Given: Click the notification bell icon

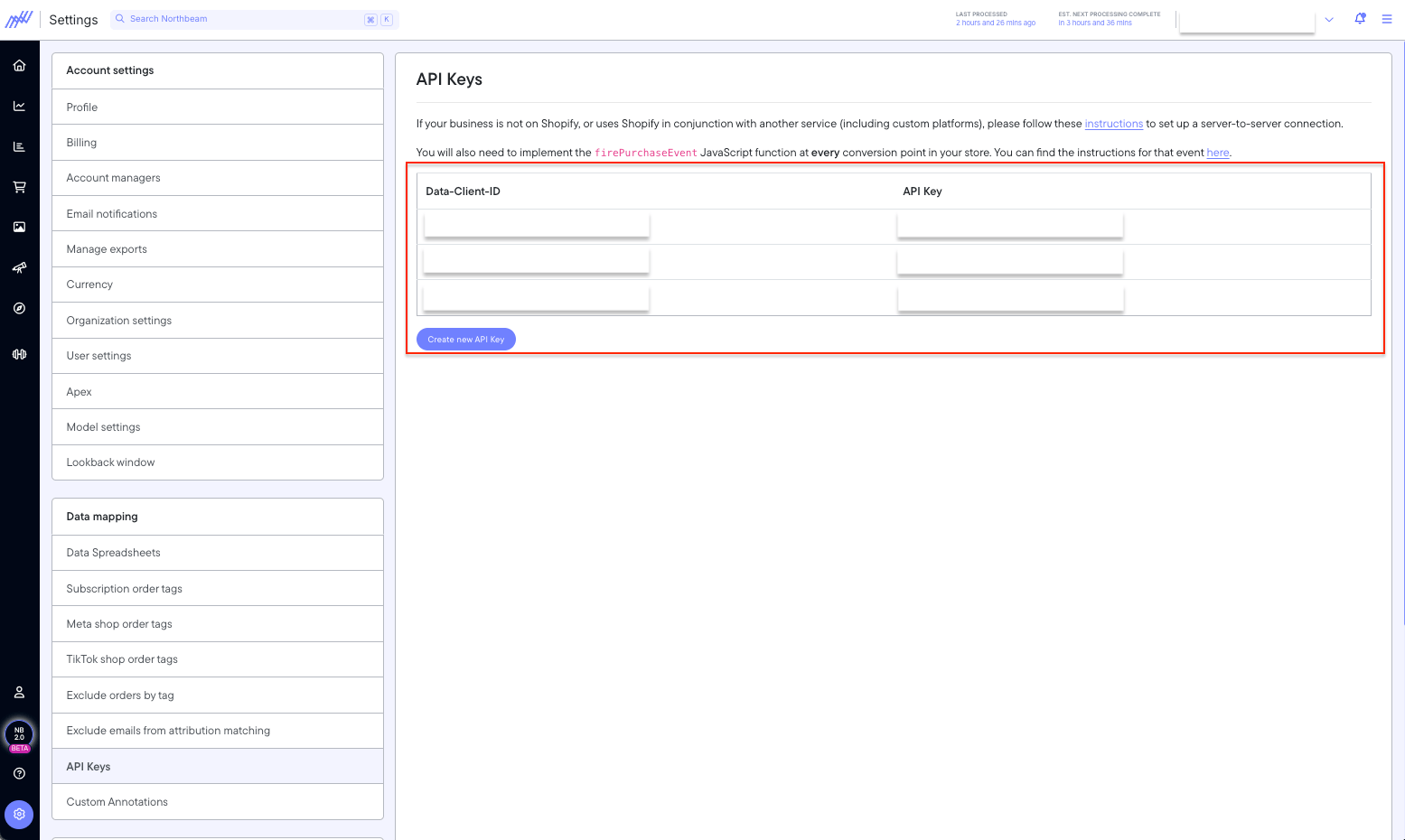Looking at the screenshot, I should [x=1360, y=19].
